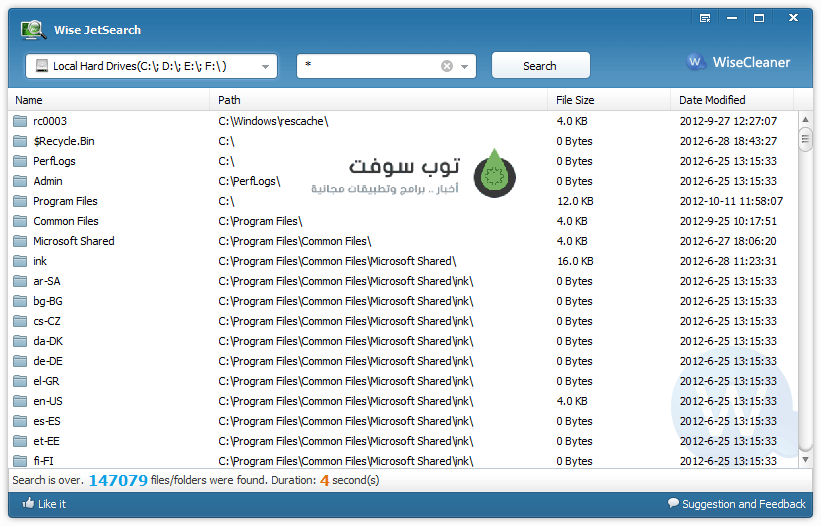Click the thumbs-up Like it icon
821x526 pixels.
pyautogui.click(x=28, y=503)
